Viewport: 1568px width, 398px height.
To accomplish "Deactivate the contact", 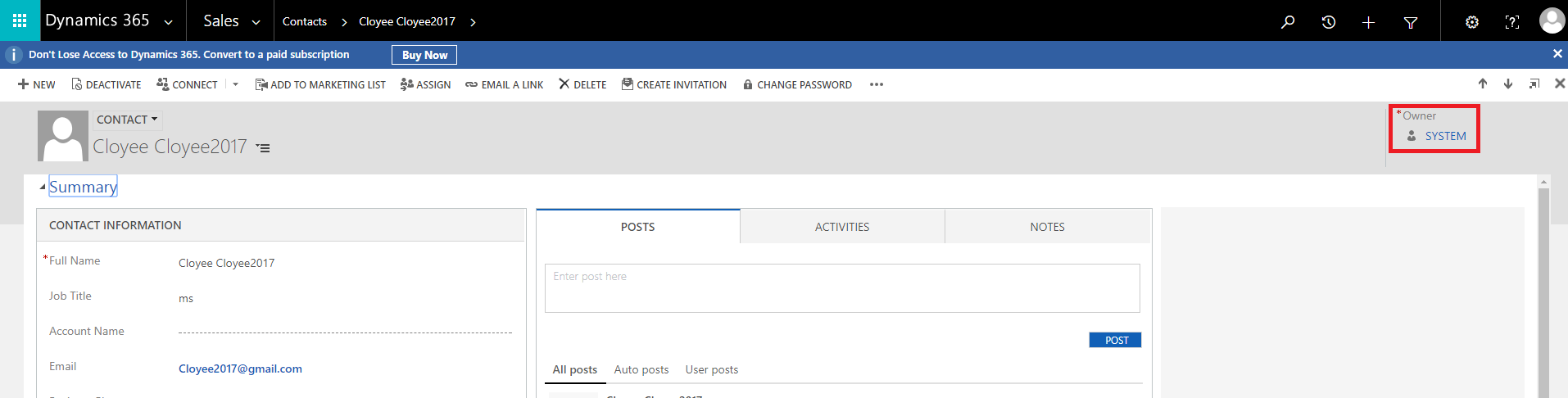I will click(106, 84).
